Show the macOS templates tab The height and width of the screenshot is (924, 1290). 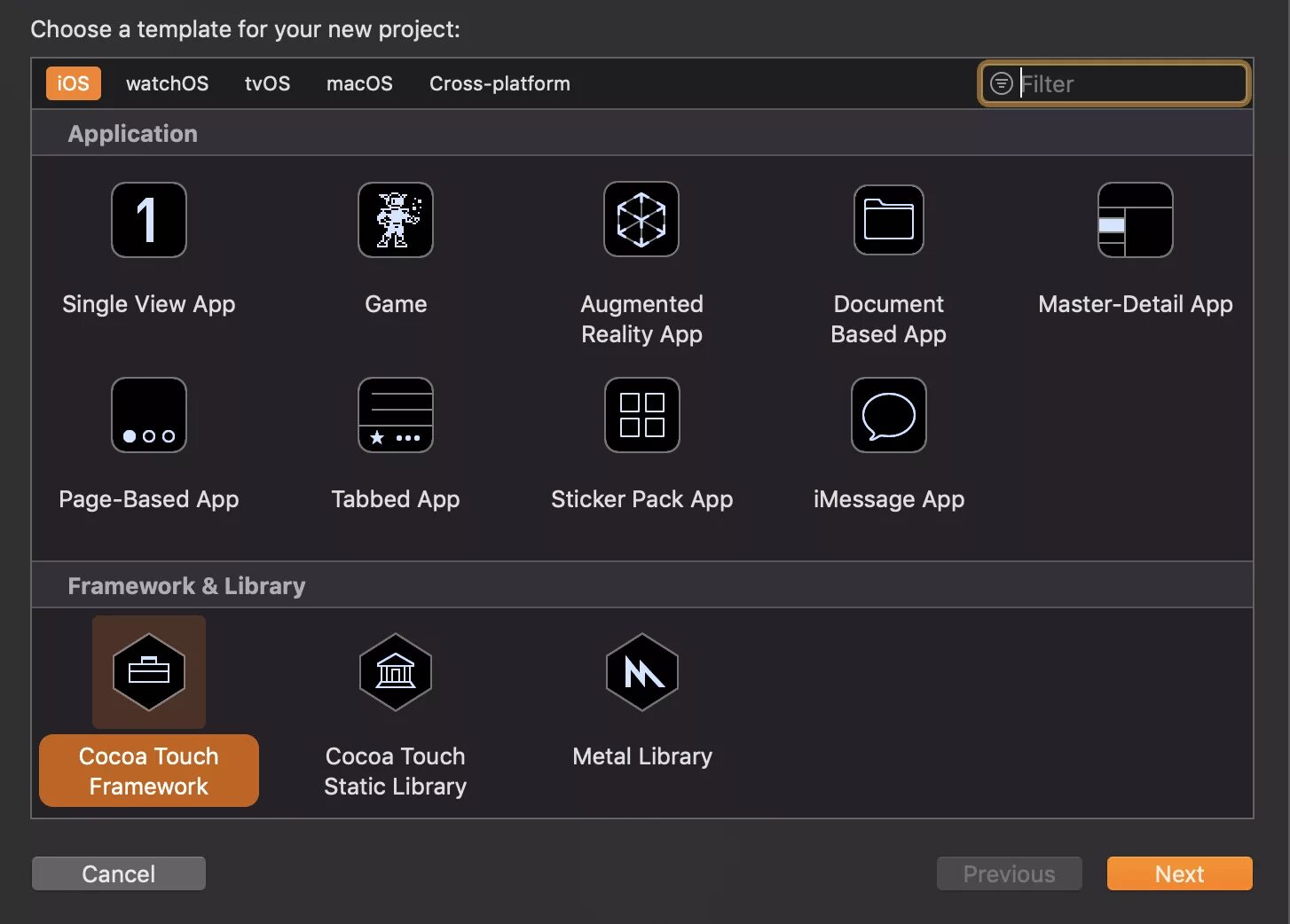point(359,83)
